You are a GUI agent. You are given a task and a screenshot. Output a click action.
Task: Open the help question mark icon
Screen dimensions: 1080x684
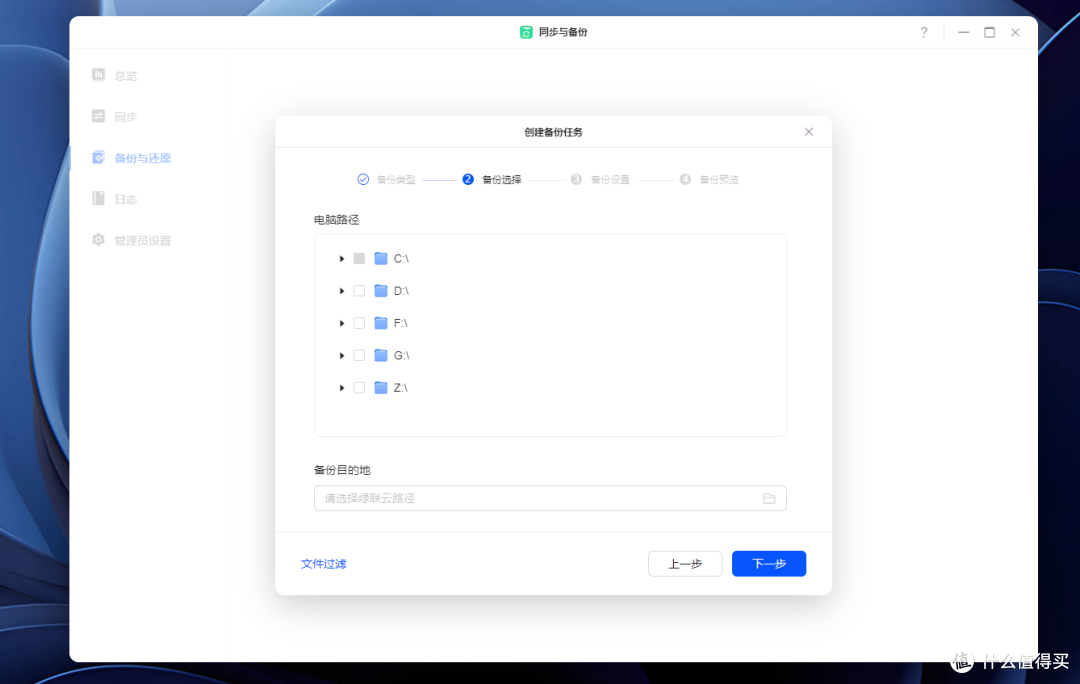pos(923,31)
